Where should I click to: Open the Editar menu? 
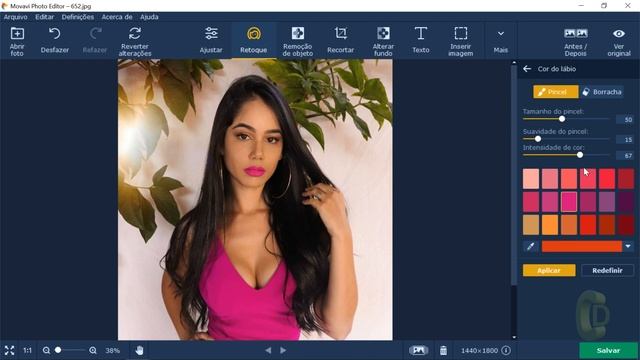(x=44, y=17)
